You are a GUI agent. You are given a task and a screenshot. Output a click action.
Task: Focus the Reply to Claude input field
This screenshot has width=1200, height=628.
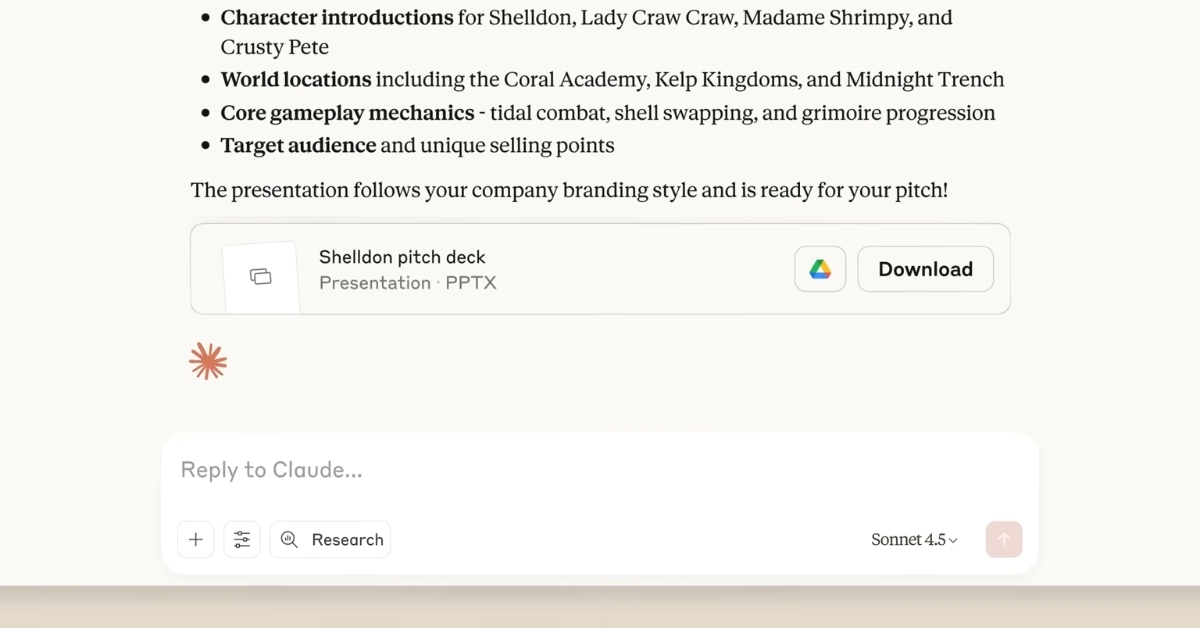[x=600, y=470]
